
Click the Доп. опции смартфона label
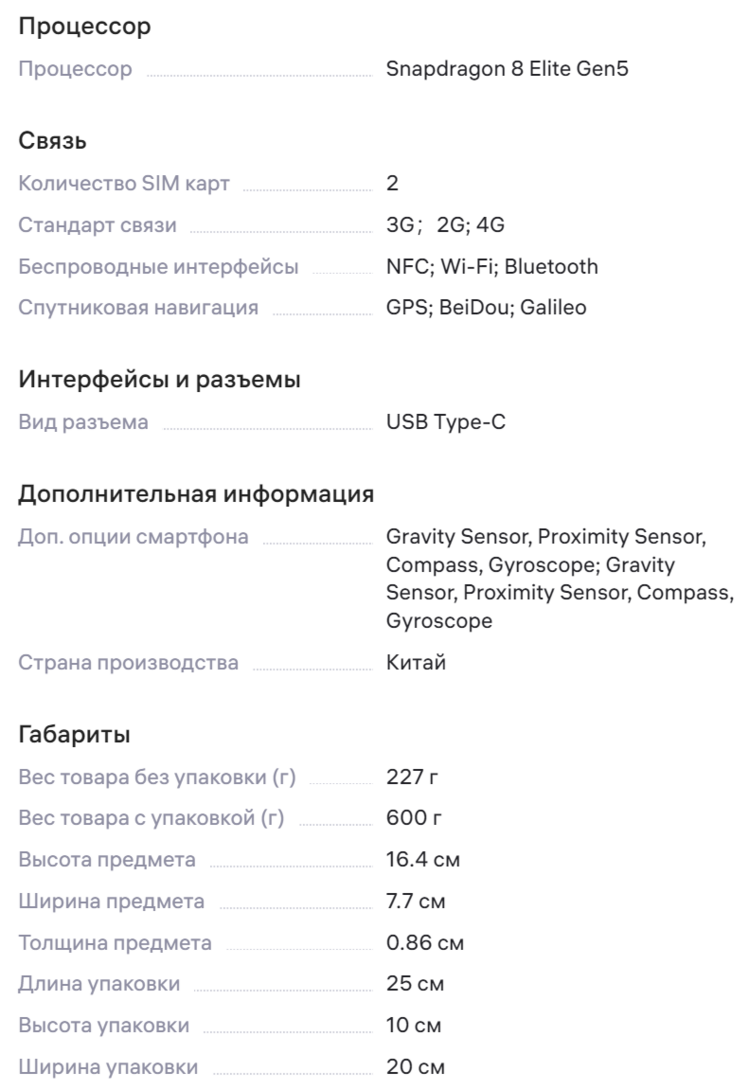point(134,537)
